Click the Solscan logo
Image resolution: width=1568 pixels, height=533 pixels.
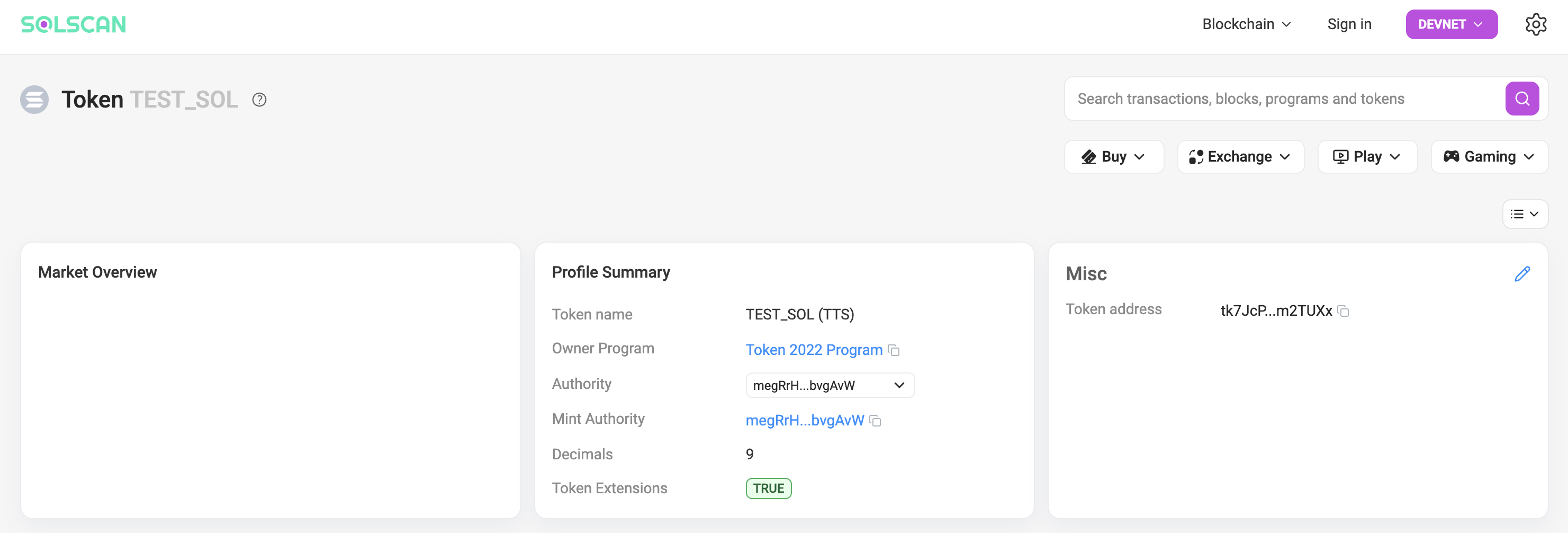[73, 24]
